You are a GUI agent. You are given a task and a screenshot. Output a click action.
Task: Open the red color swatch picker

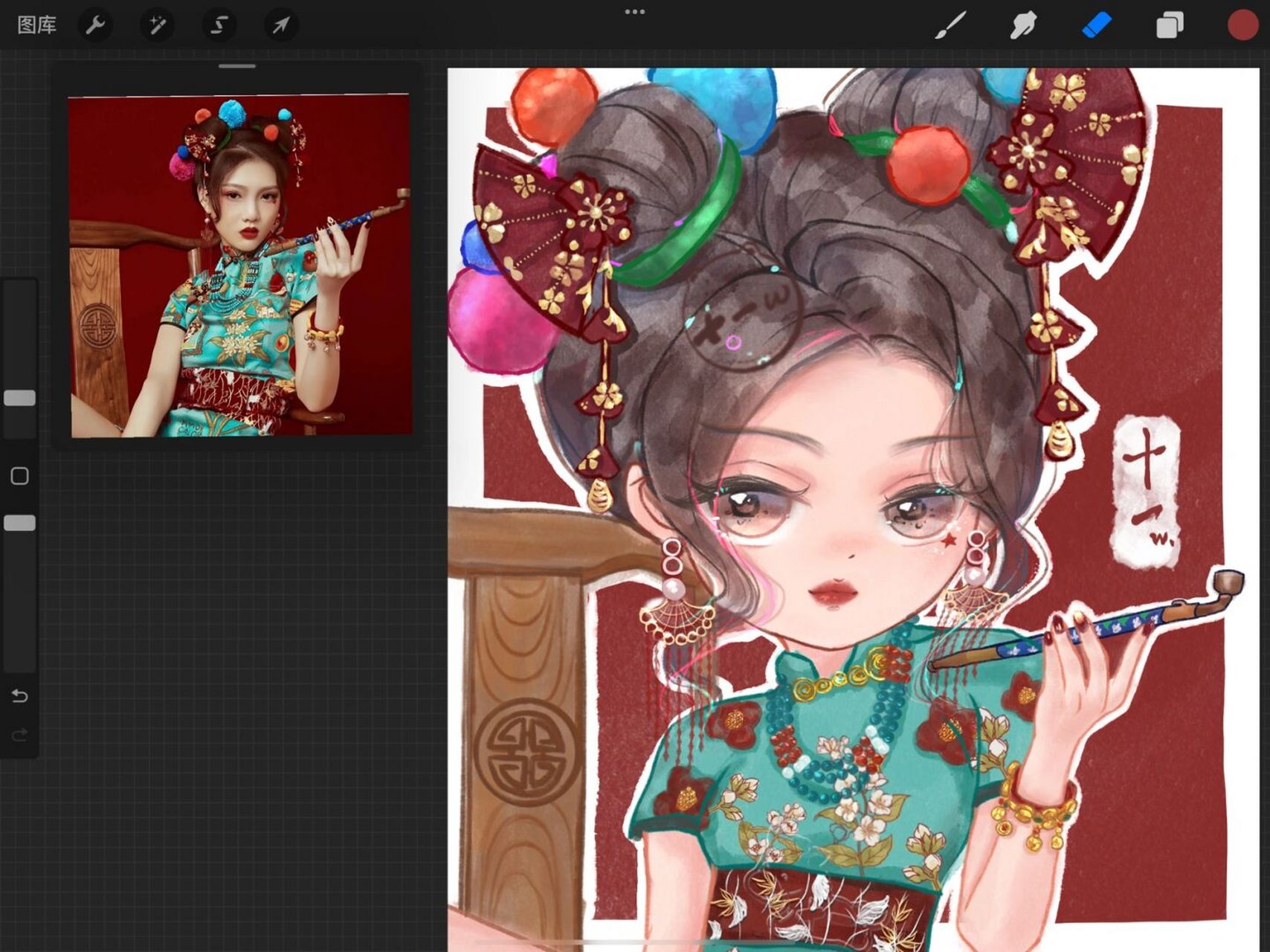1242,25
